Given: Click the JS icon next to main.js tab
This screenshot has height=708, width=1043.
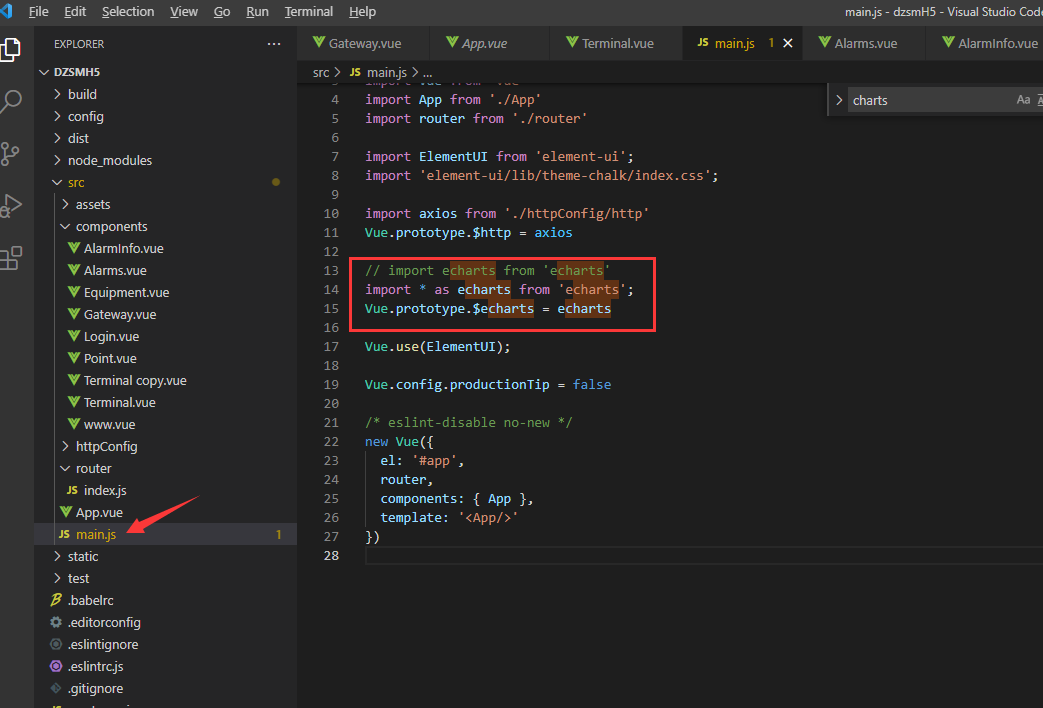Looking at the screenshot, I should tap(701, 43).
